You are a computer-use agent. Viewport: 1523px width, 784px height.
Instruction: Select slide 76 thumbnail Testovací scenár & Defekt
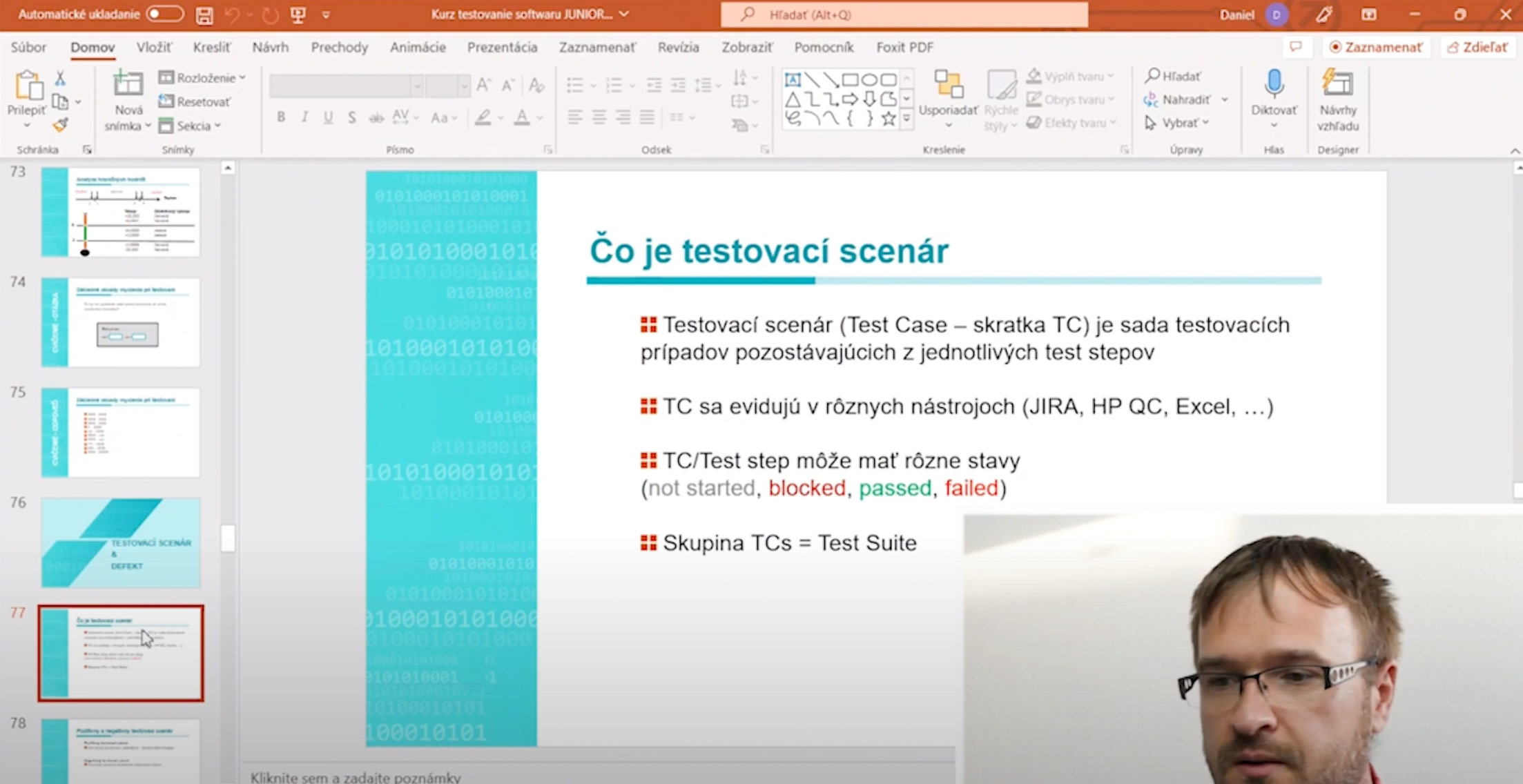[121, 543]
